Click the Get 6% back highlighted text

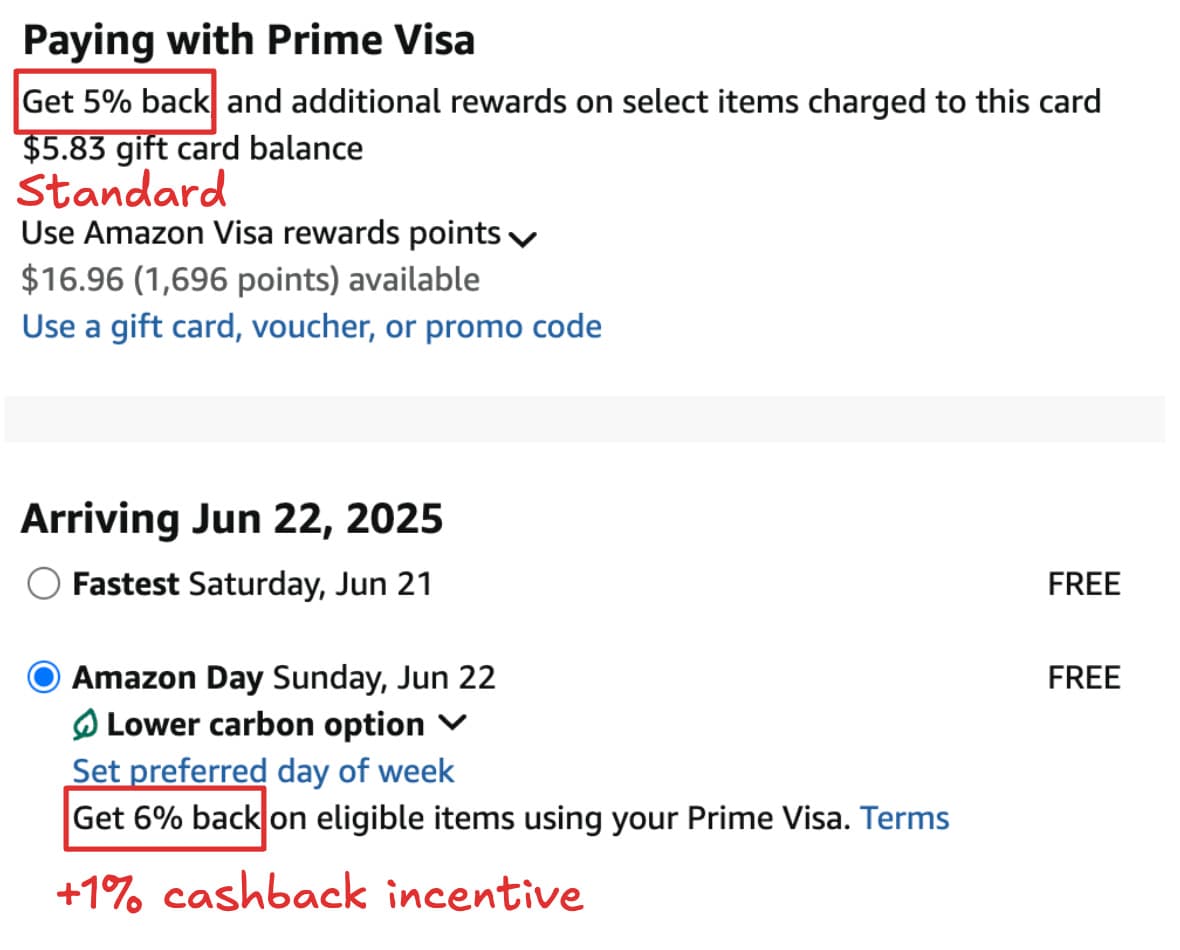pyautogui.click(x=166, y=818)
